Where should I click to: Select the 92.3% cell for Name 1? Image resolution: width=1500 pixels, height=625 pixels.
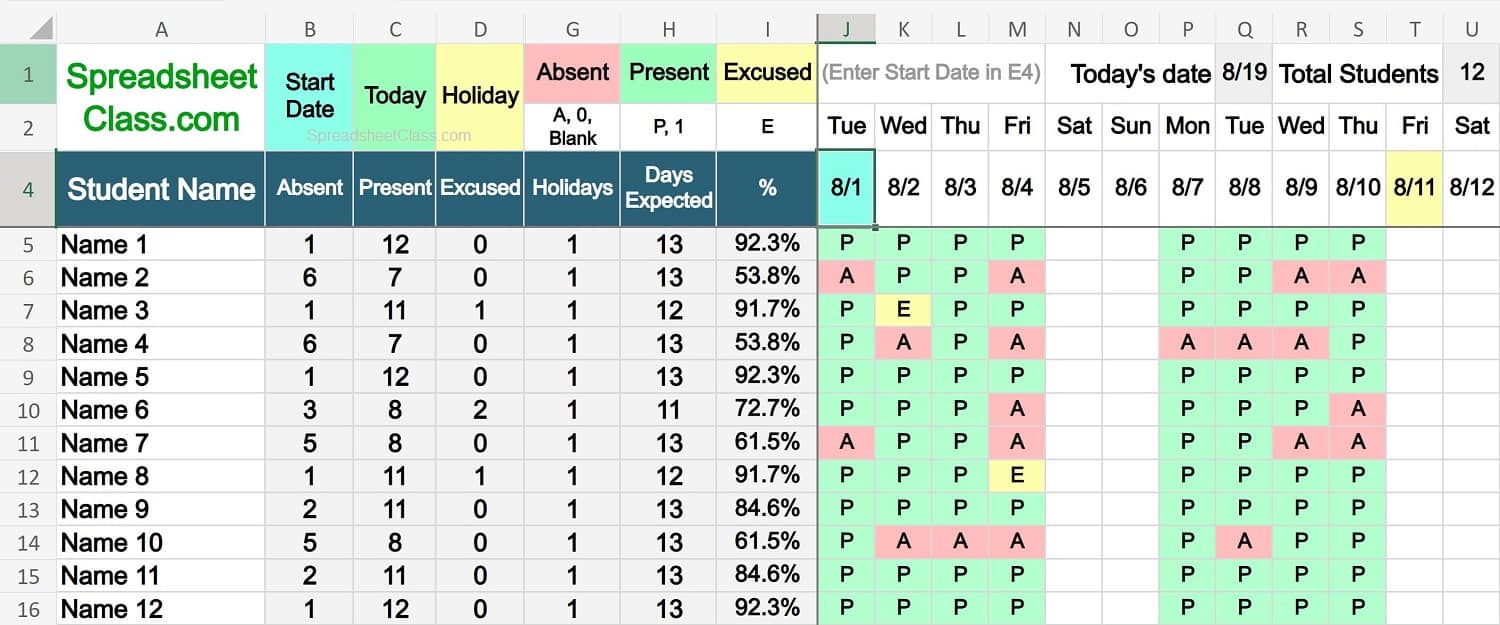pyautogui.click(x=766, y=243)
